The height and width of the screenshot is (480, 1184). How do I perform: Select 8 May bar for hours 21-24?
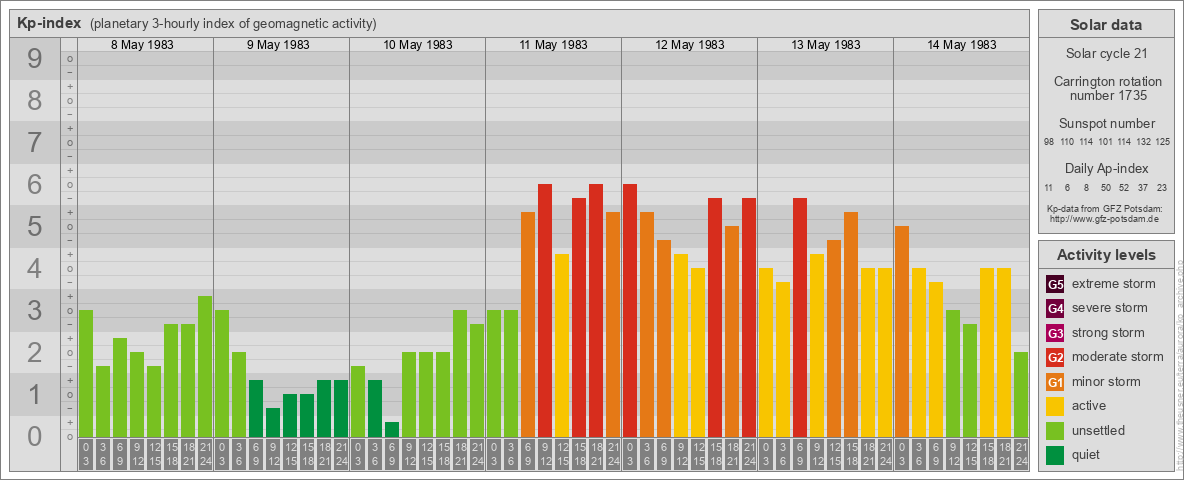tap(205, 367)
